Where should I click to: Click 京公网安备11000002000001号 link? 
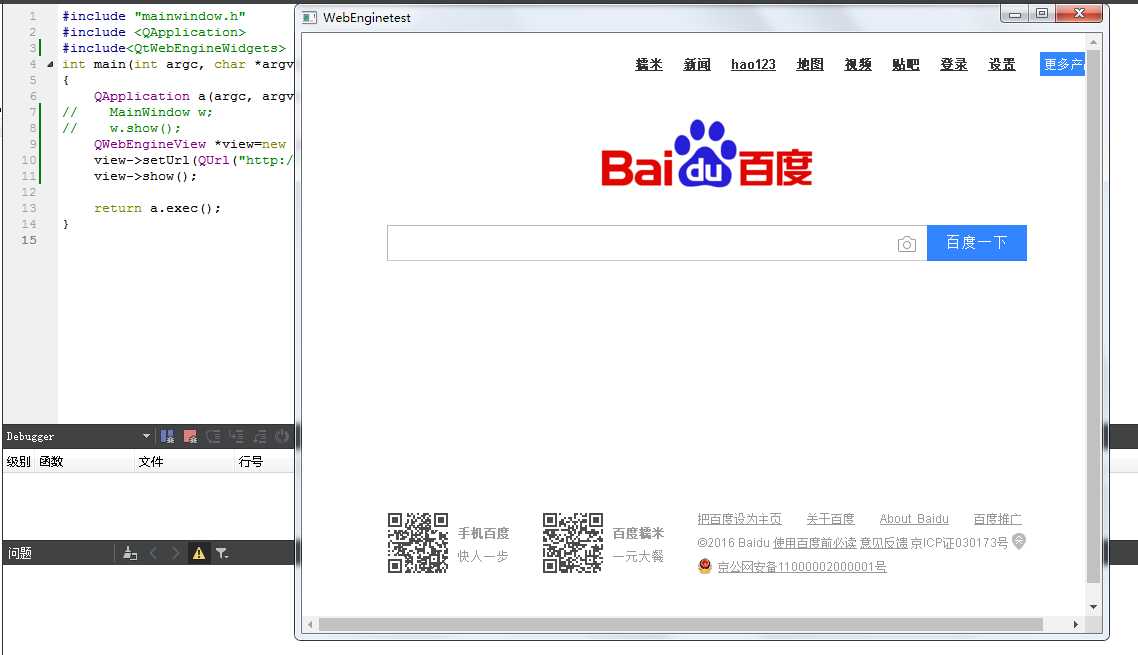click(x=802, y=566)
